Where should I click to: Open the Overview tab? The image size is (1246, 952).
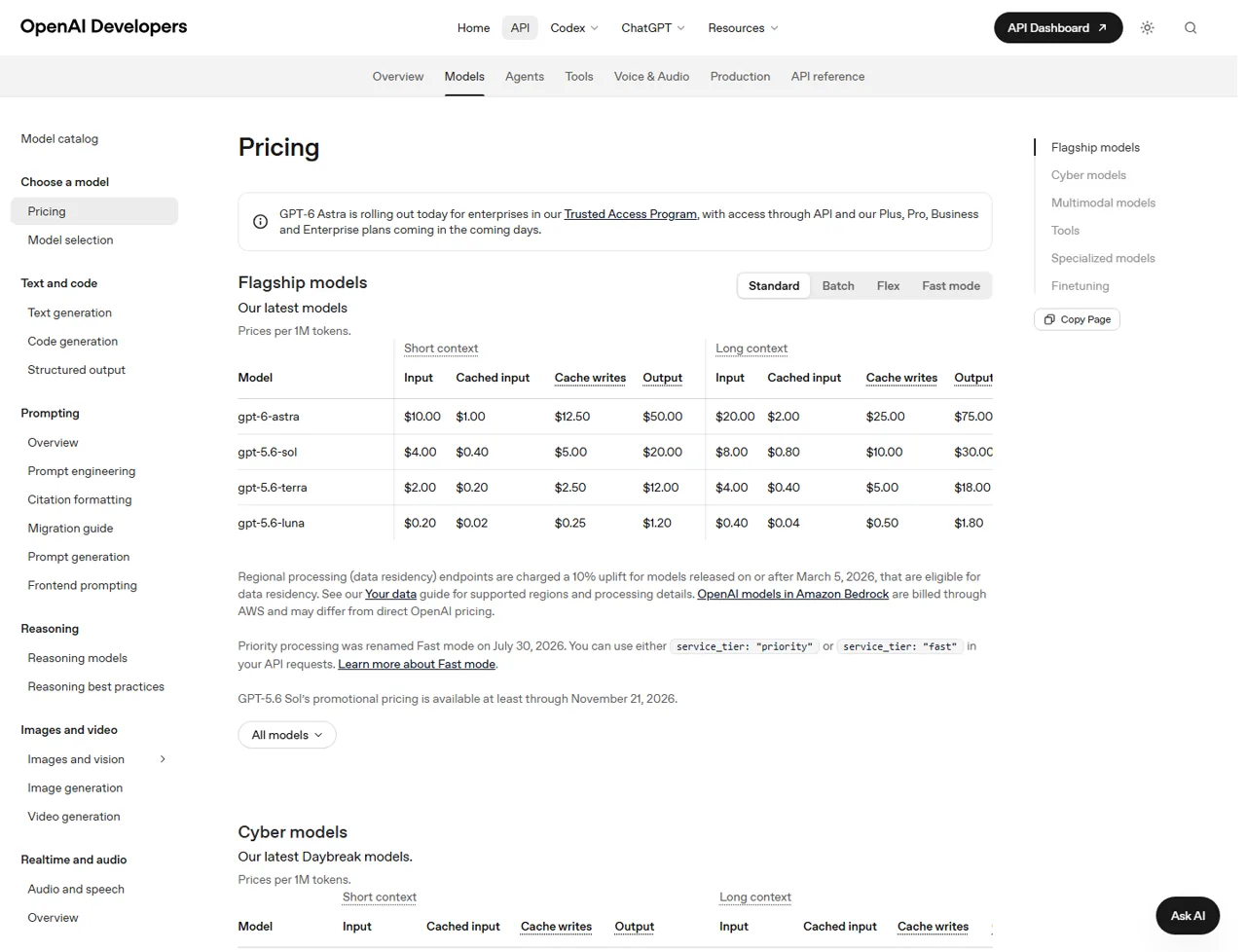(x=398, y=77)
